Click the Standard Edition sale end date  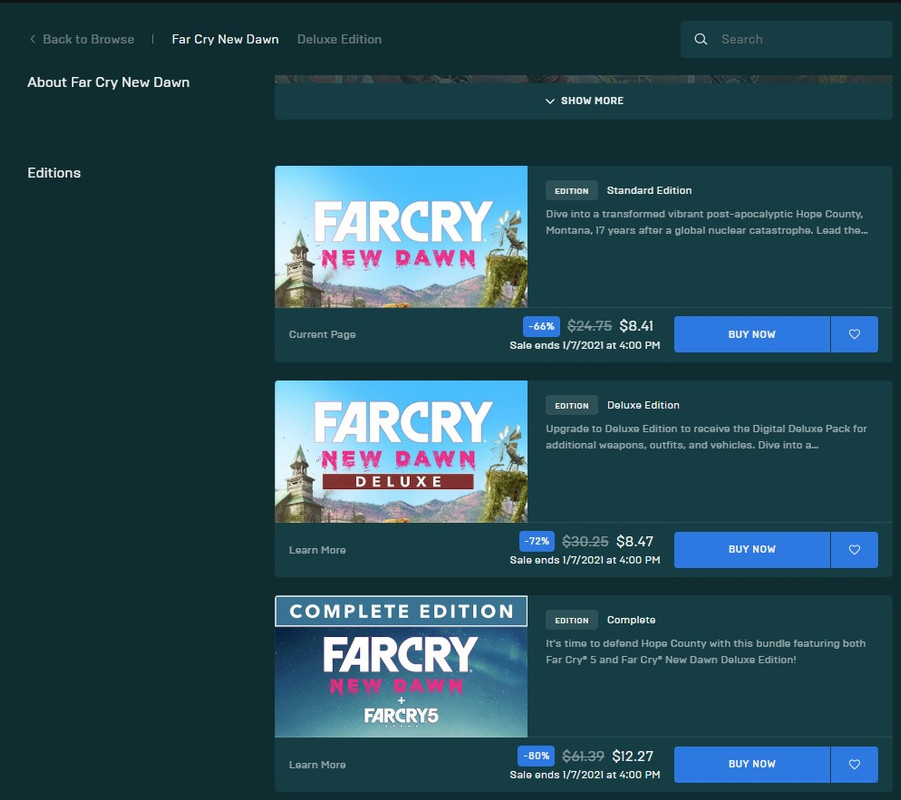[585, 345]
